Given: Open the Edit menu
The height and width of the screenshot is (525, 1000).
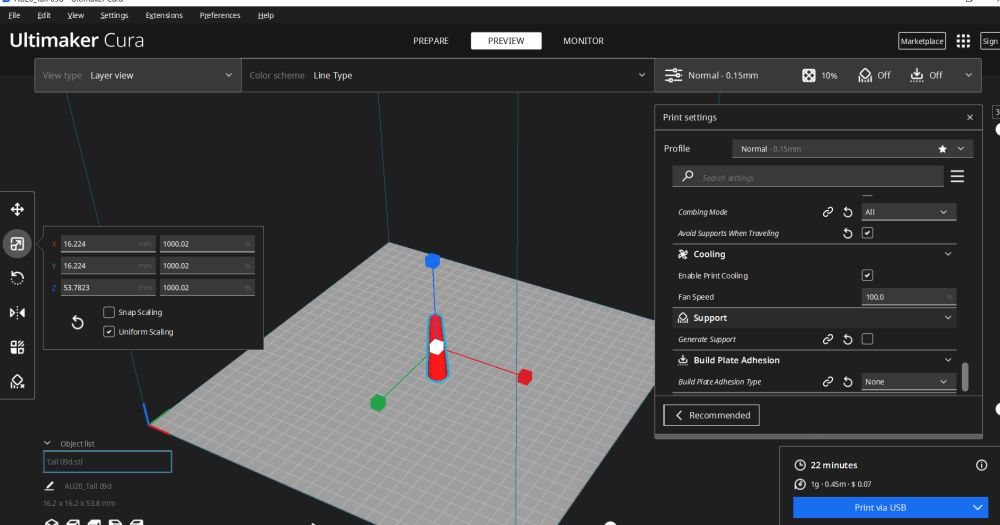Looking at the screenshot, I should tap(44, 15).
